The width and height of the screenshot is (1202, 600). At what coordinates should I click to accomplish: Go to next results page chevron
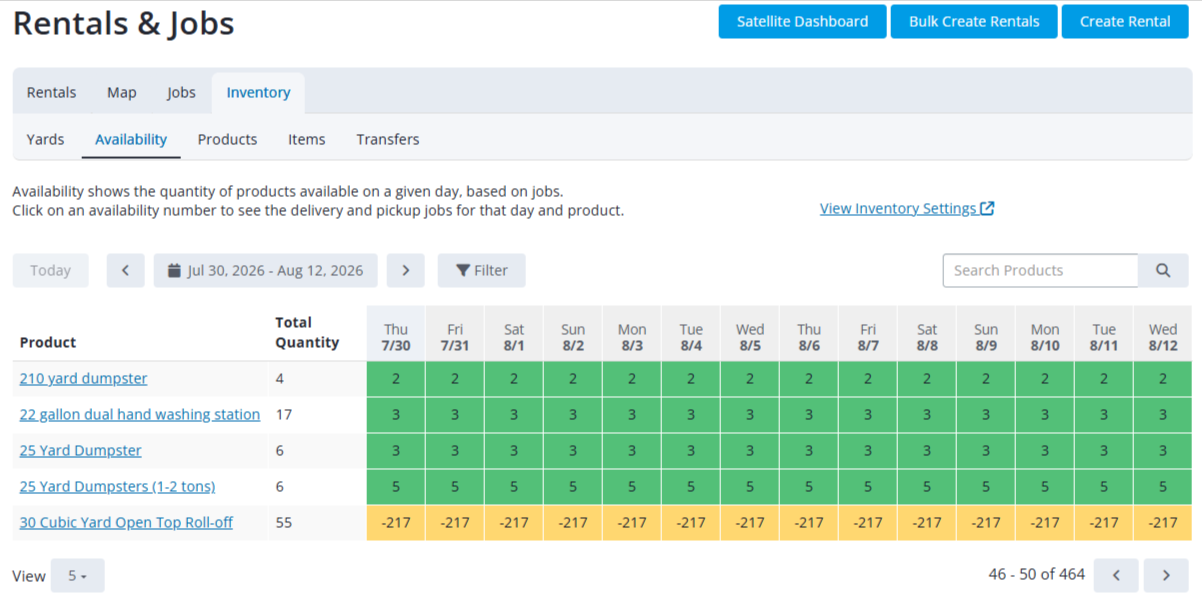point(1166,575)
